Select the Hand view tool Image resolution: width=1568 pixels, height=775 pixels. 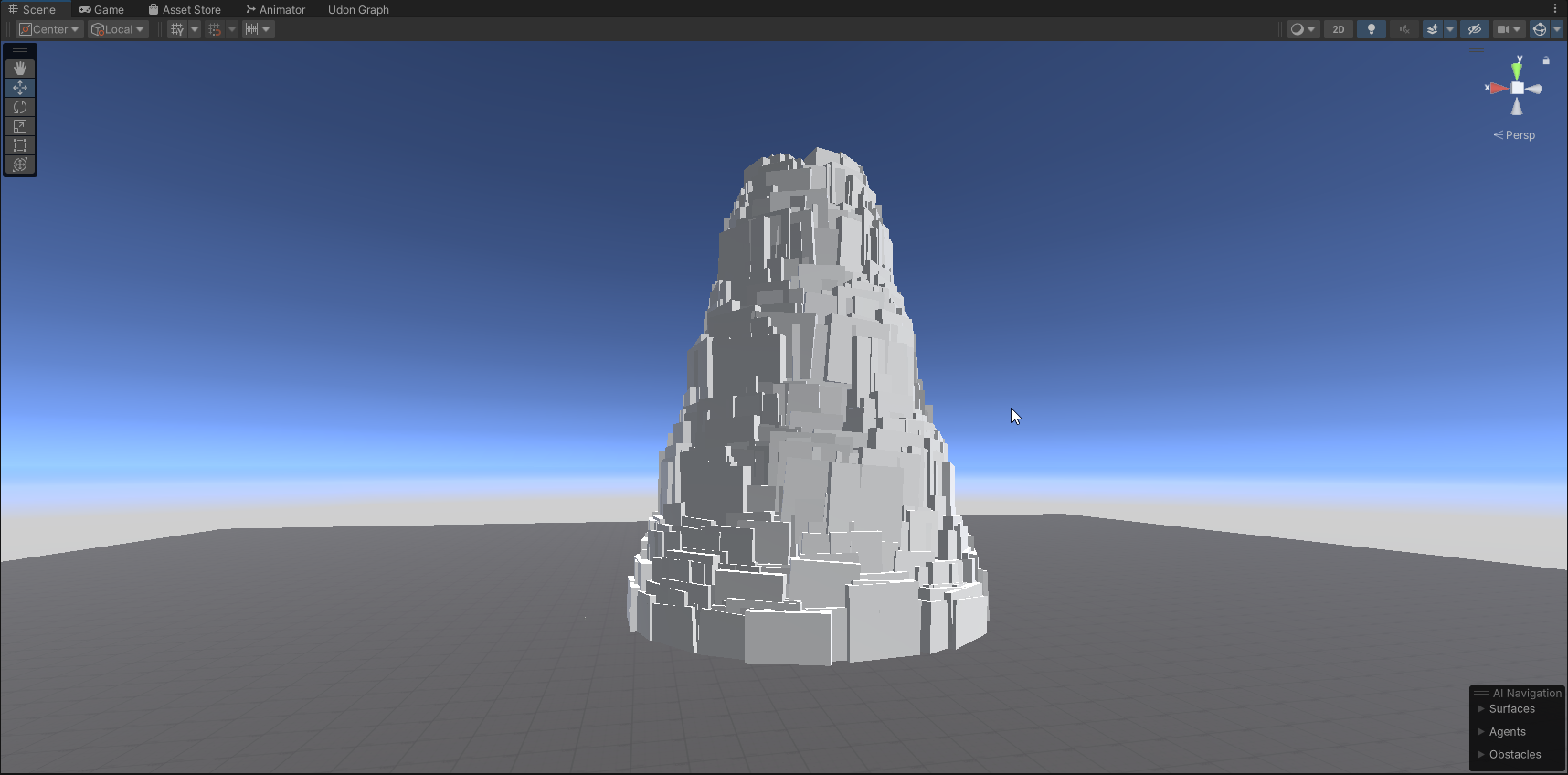tap(20, 69)
